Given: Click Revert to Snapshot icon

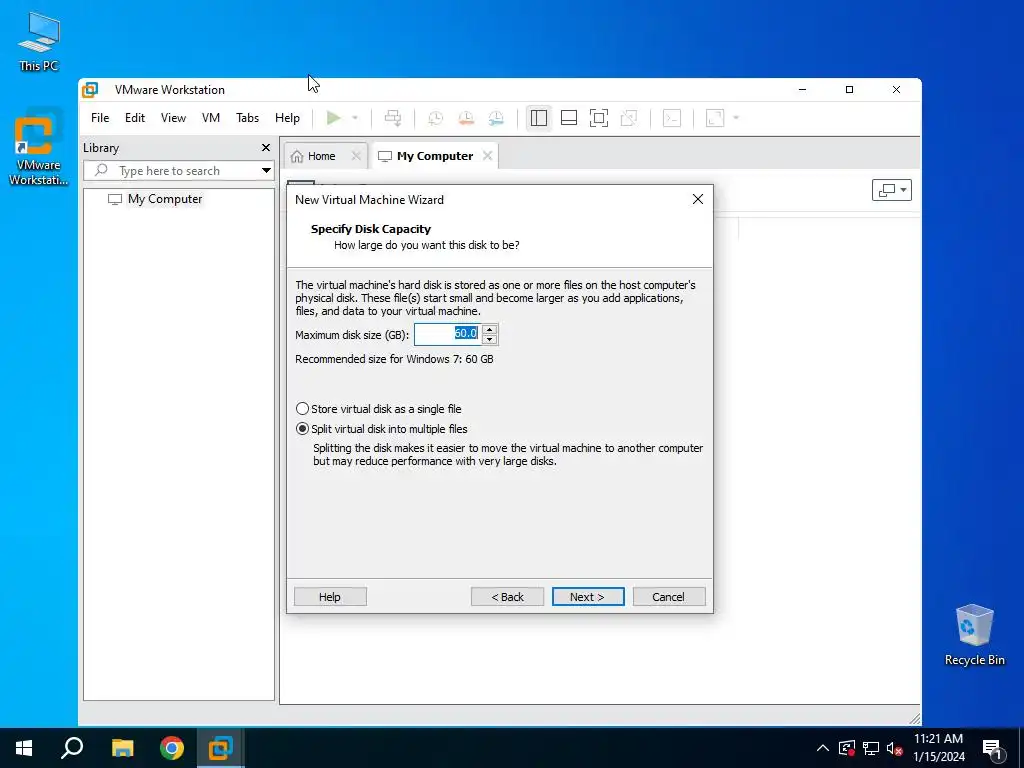Looking at the screenshot, I should (x=466, y=118).
